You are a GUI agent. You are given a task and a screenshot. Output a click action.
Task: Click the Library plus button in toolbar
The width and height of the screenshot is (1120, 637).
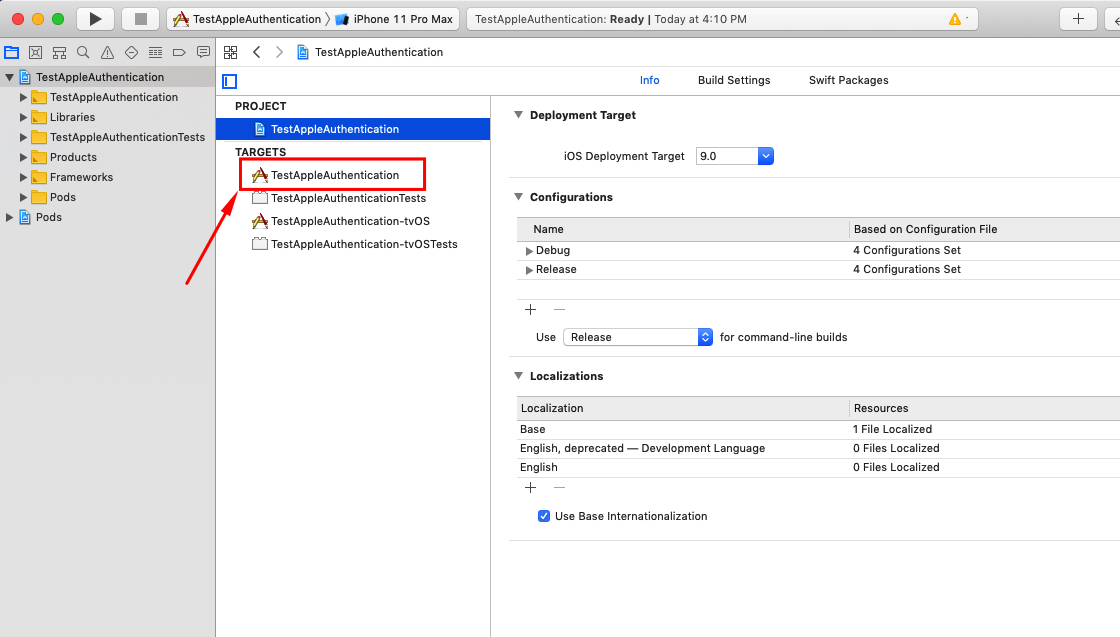pyautogui.click(x=1078, y=19)
